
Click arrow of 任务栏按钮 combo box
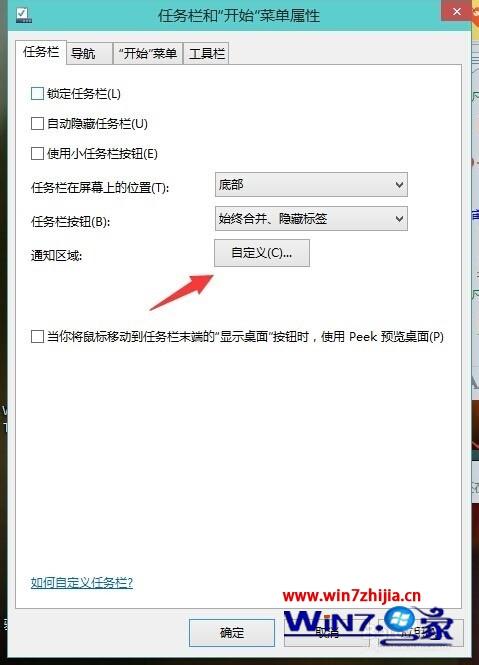tap(399, 218)
